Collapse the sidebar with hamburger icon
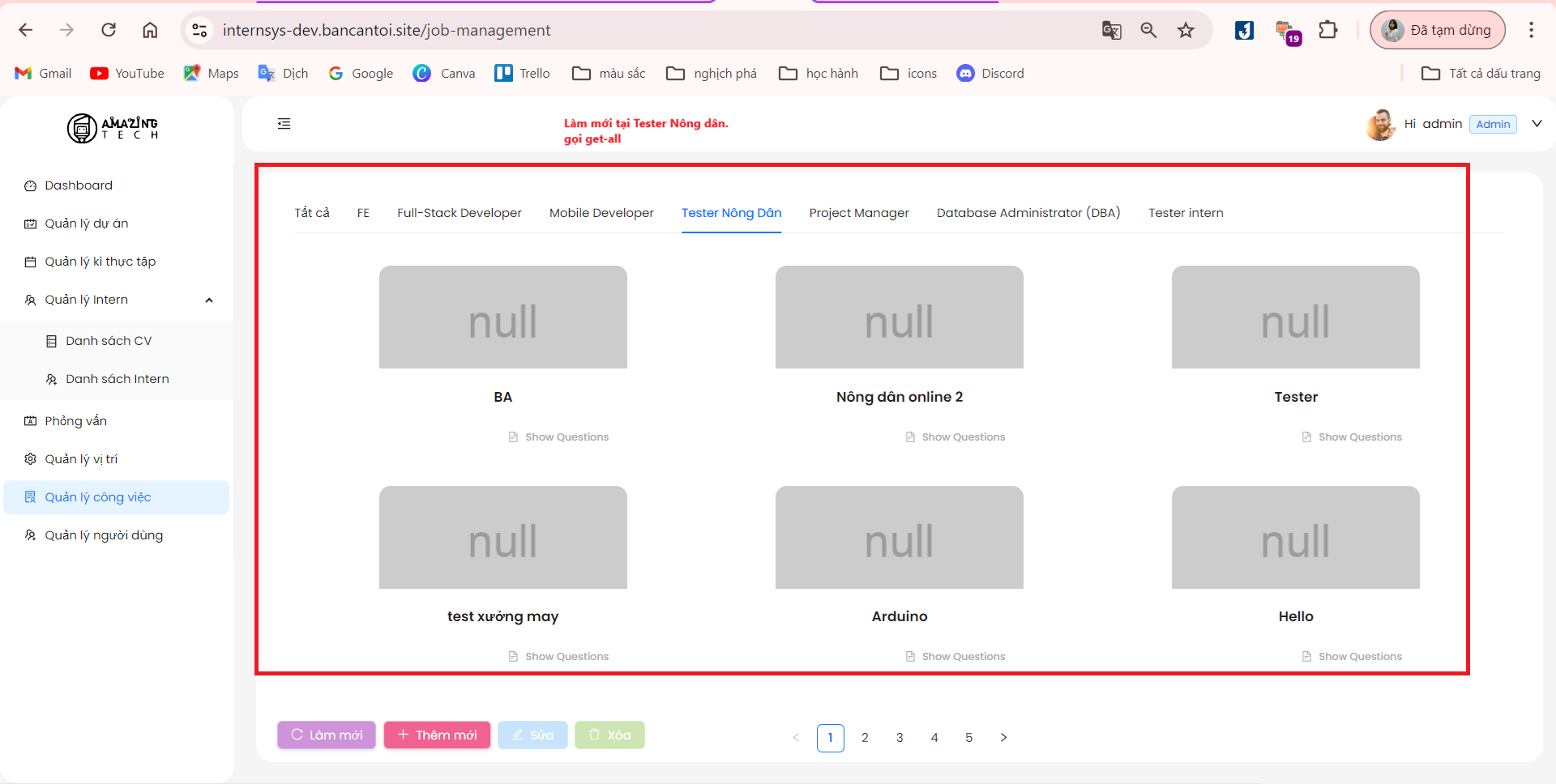This screenshot has height=784, width=1556. [x=284, y=124]
